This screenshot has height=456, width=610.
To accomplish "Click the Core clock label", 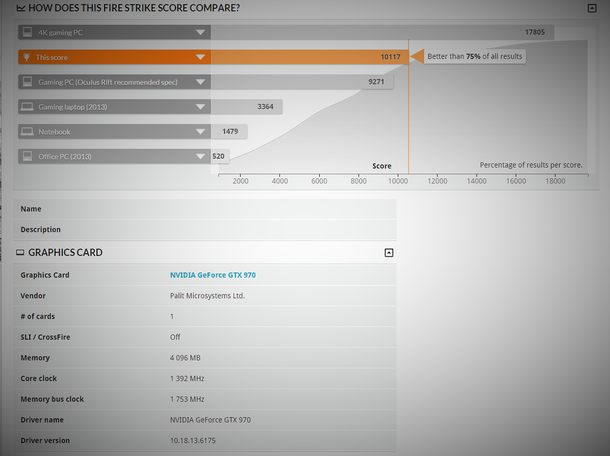I will click(39, 378).
